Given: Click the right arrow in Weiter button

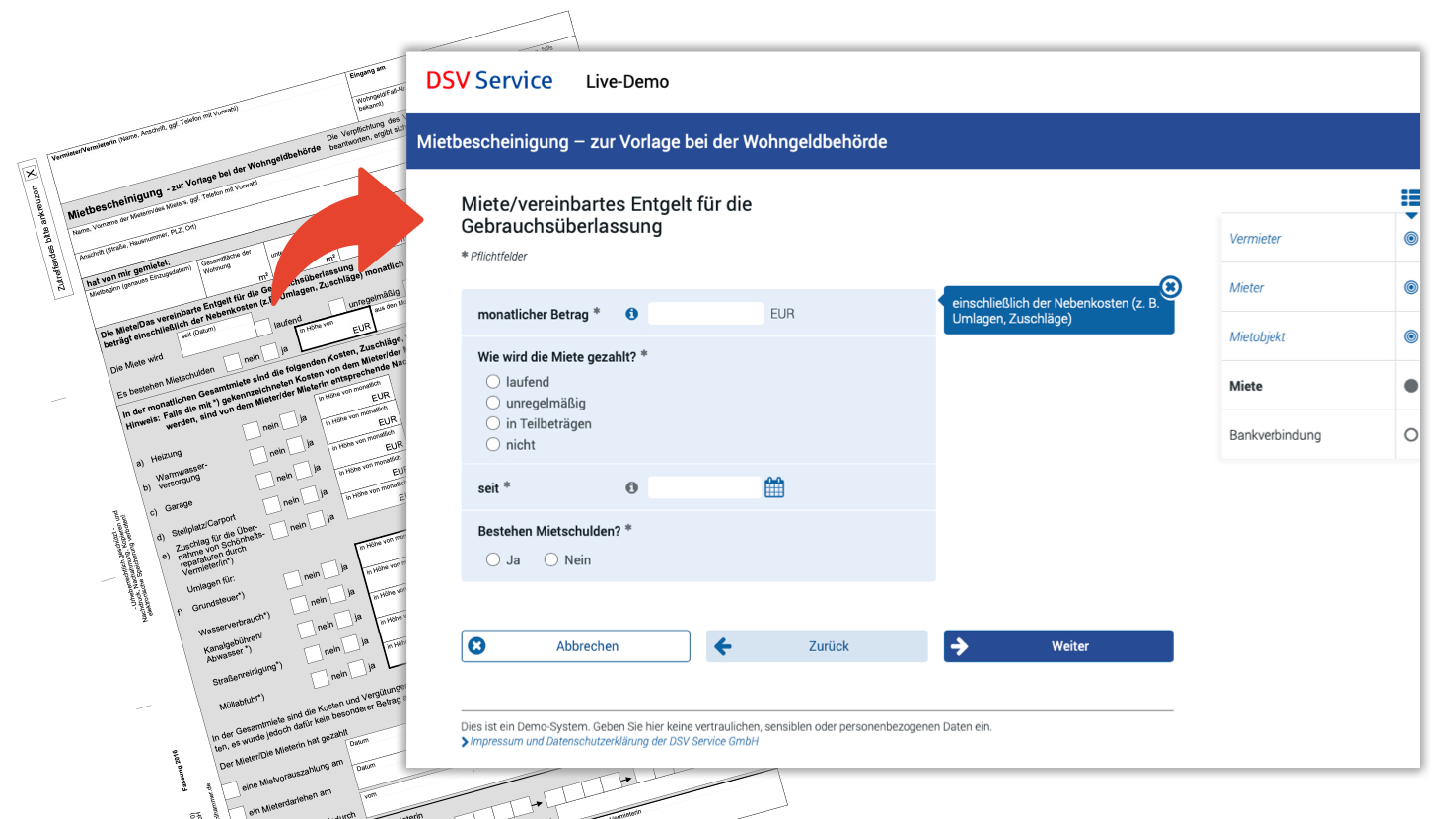Looking at the screenshot, I should tap(960, 646).
